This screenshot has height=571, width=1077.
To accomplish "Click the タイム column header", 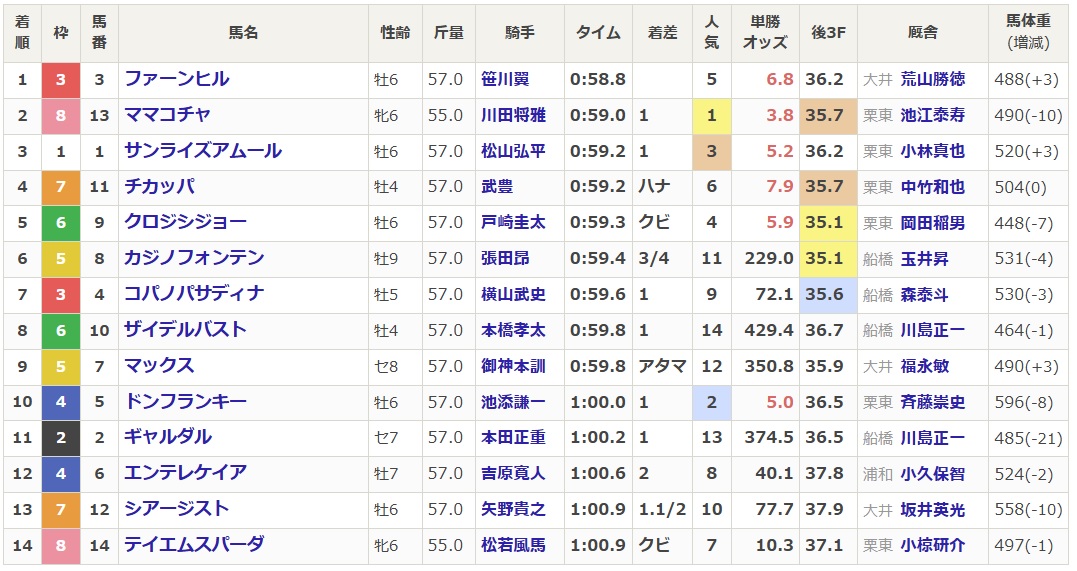I will [x=598, y=33].
